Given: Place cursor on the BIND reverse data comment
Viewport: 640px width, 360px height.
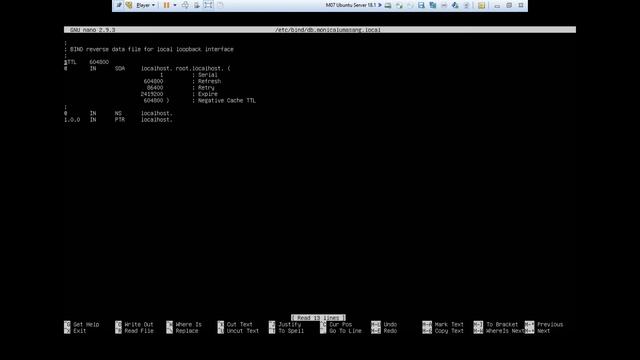Looking at the screenshot, I should 152,49.
